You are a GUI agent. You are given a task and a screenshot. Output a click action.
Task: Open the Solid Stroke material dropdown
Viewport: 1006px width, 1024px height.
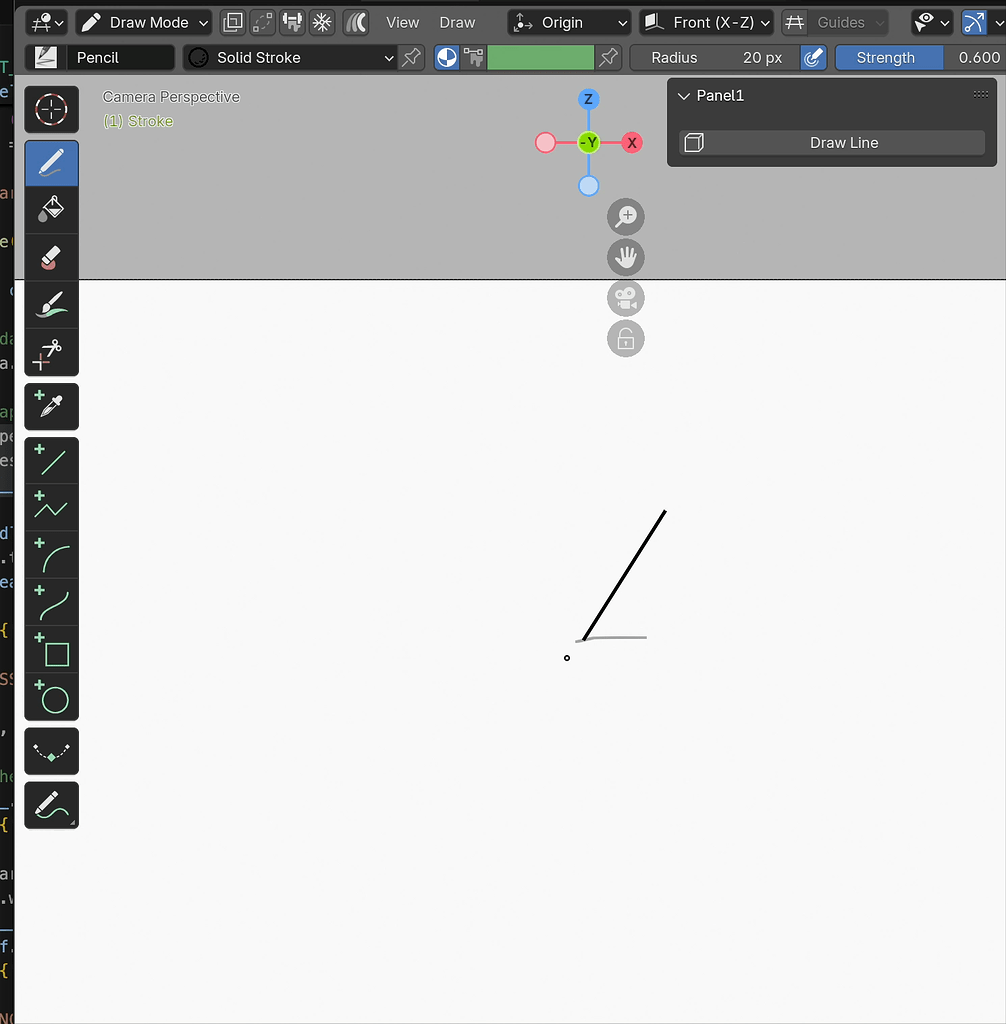click(291, 57)
